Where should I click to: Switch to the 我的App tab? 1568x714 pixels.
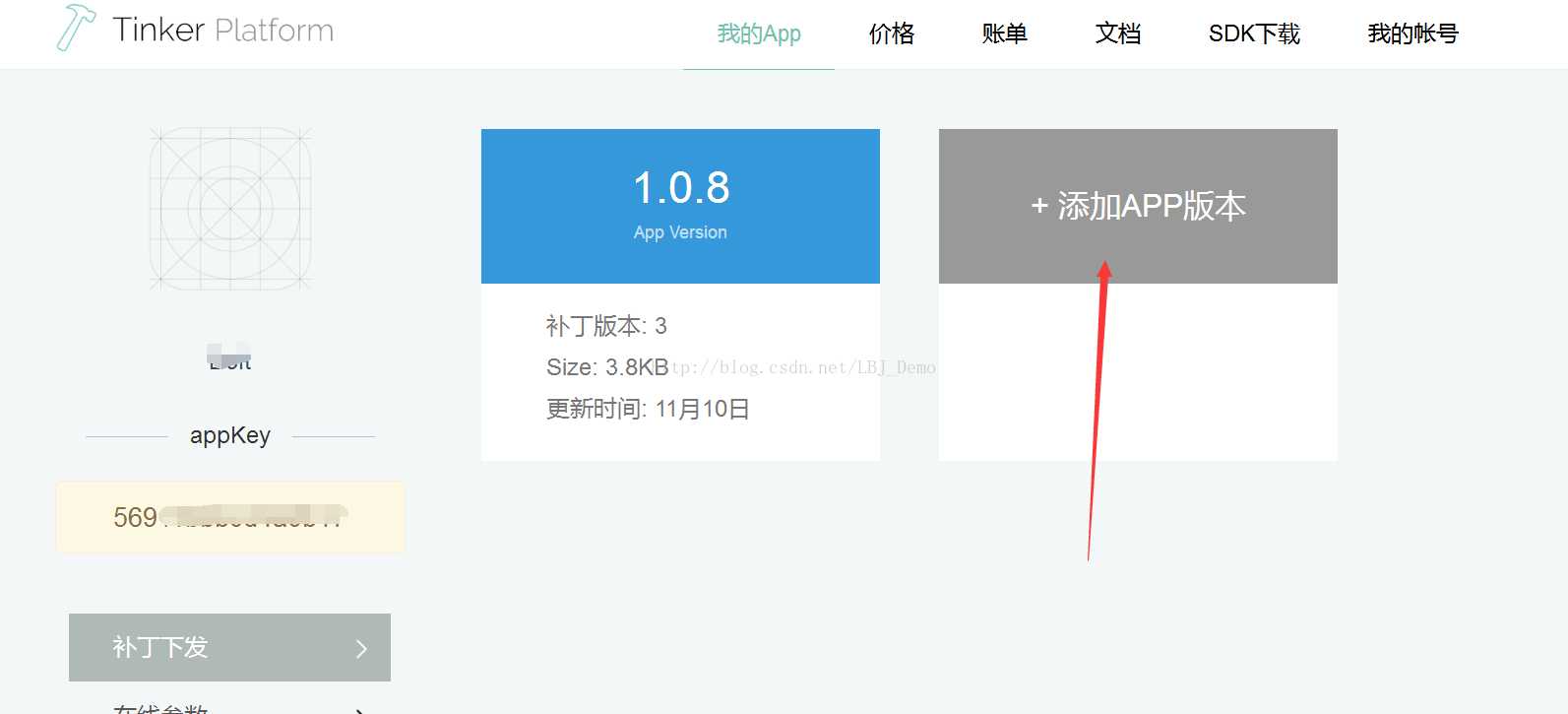click(759, 33)
